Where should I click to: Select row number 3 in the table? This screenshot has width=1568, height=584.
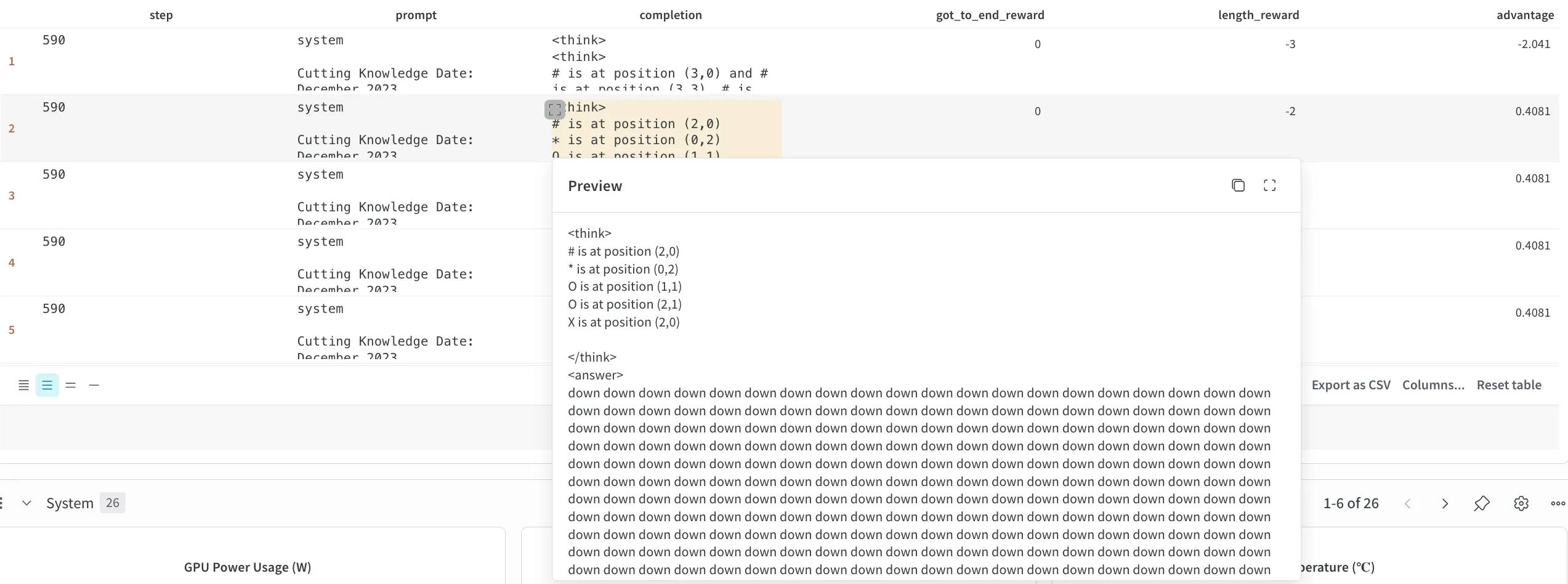click(x=11, y=195)
